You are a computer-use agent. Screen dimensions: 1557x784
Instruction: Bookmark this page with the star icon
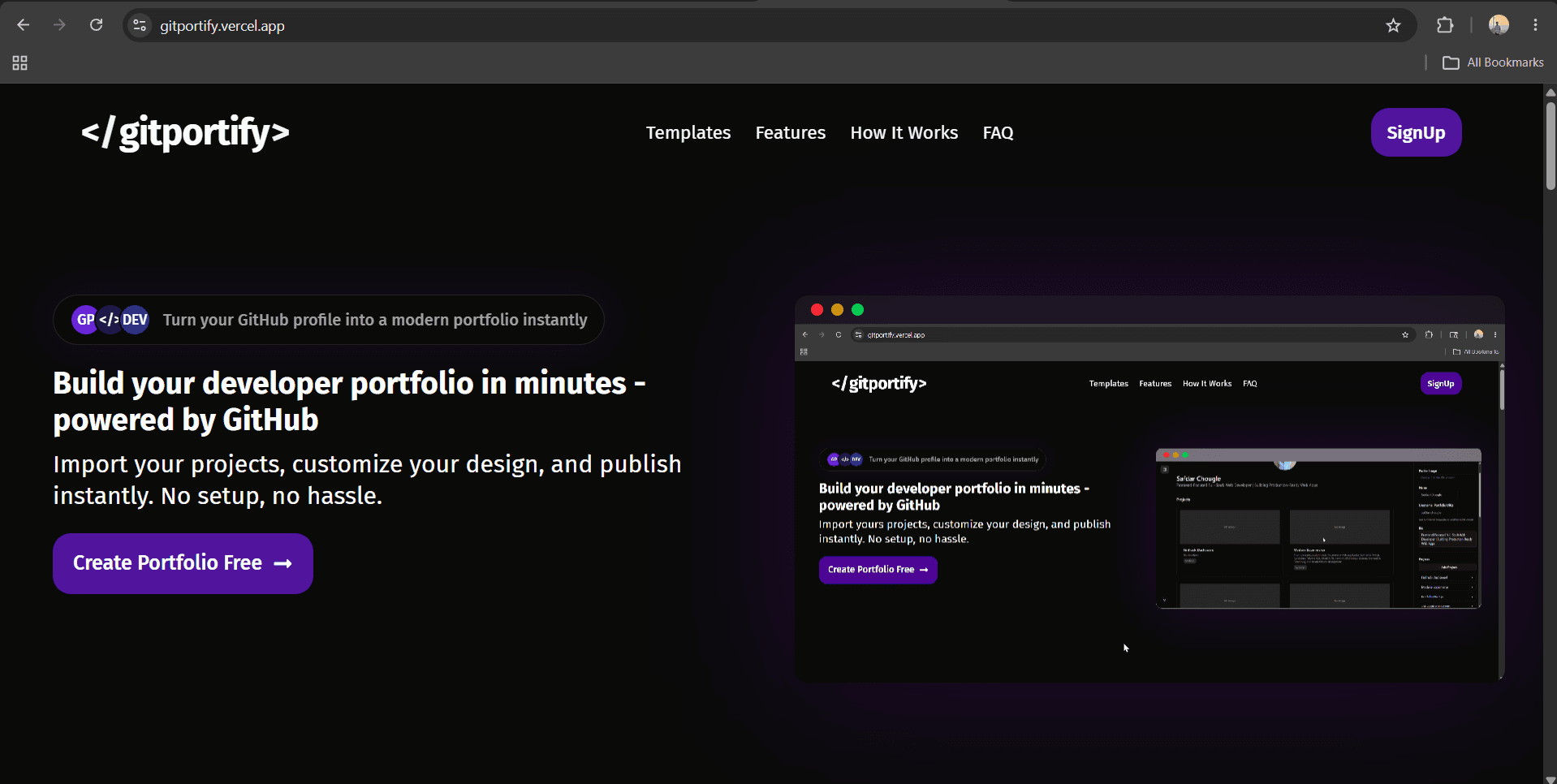click(x=1393, y=26)
